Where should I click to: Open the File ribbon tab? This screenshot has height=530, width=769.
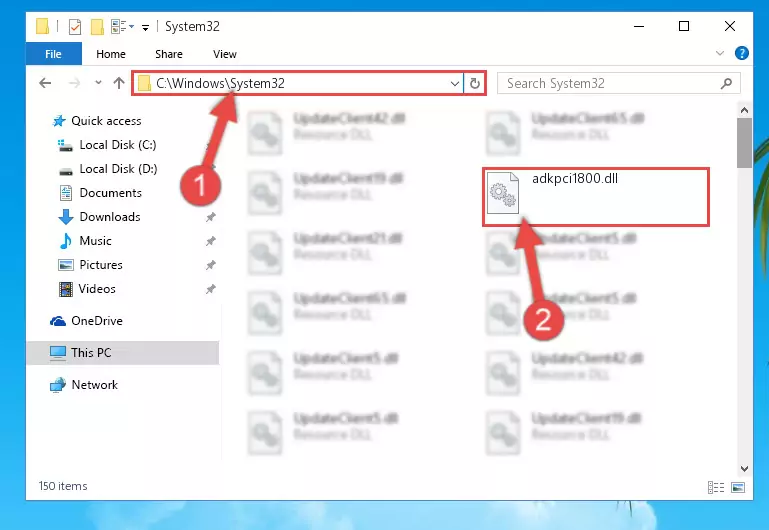click(53, 54)
